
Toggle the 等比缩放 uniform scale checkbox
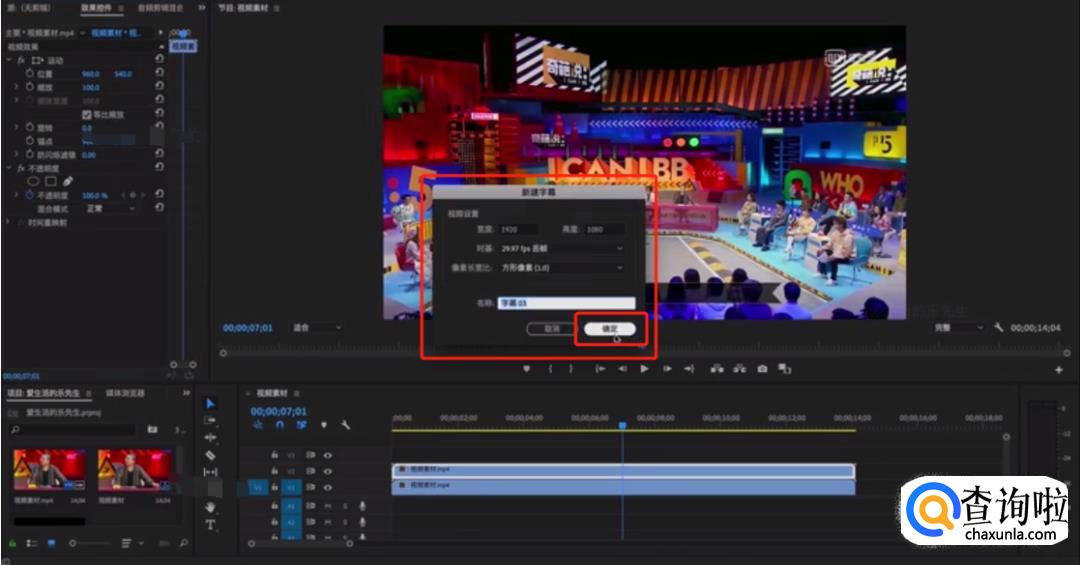[x=86, y=115]
